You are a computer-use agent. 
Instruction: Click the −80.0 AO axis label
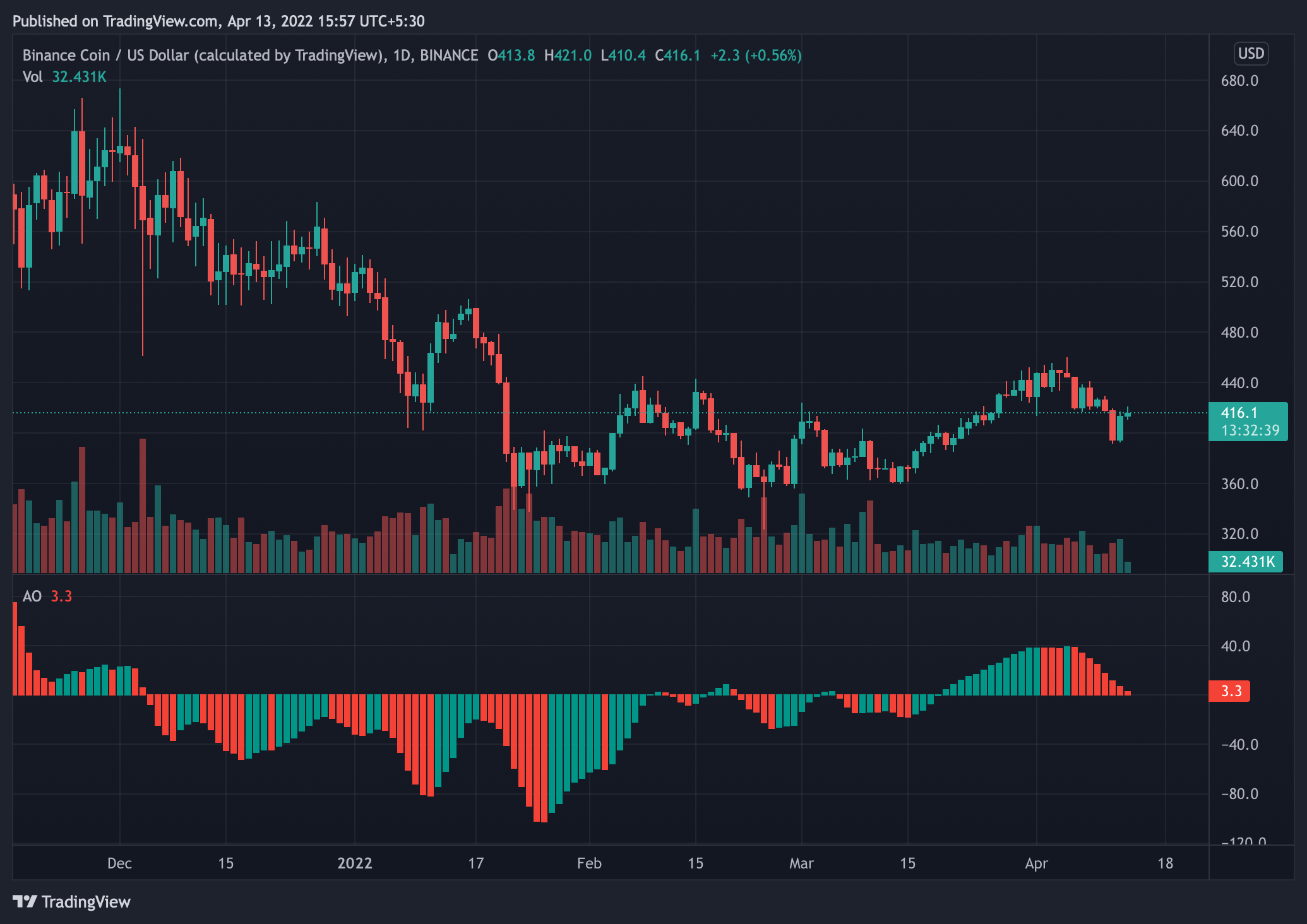click(x=1239, y=794)
